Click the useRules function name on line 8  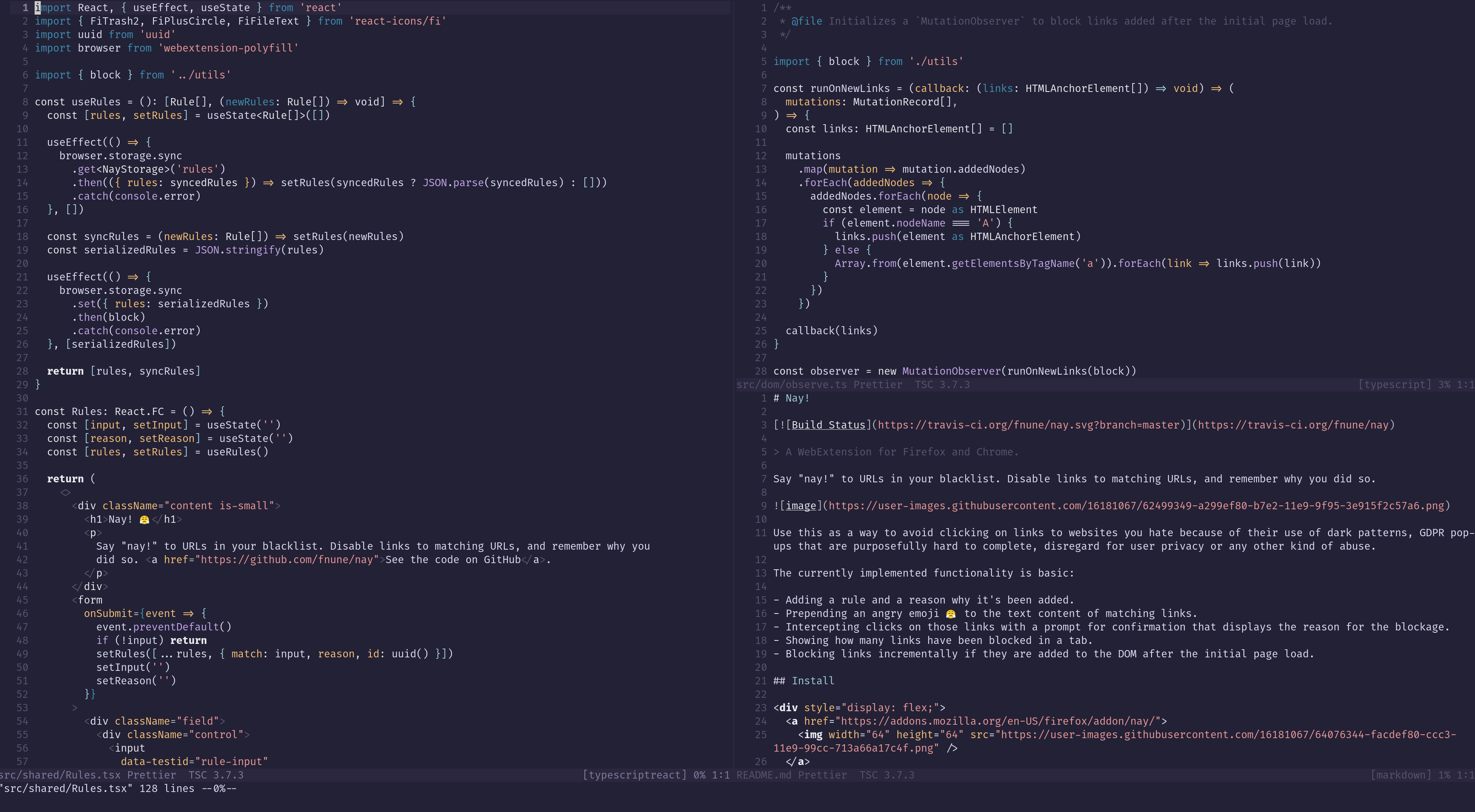[x=96, y=102]
